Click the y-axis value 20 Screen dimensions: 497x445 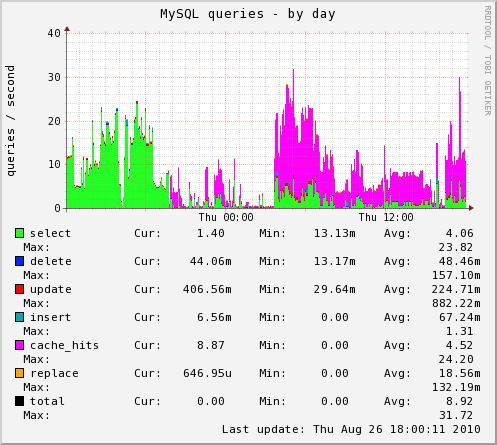tap(54, 121)
